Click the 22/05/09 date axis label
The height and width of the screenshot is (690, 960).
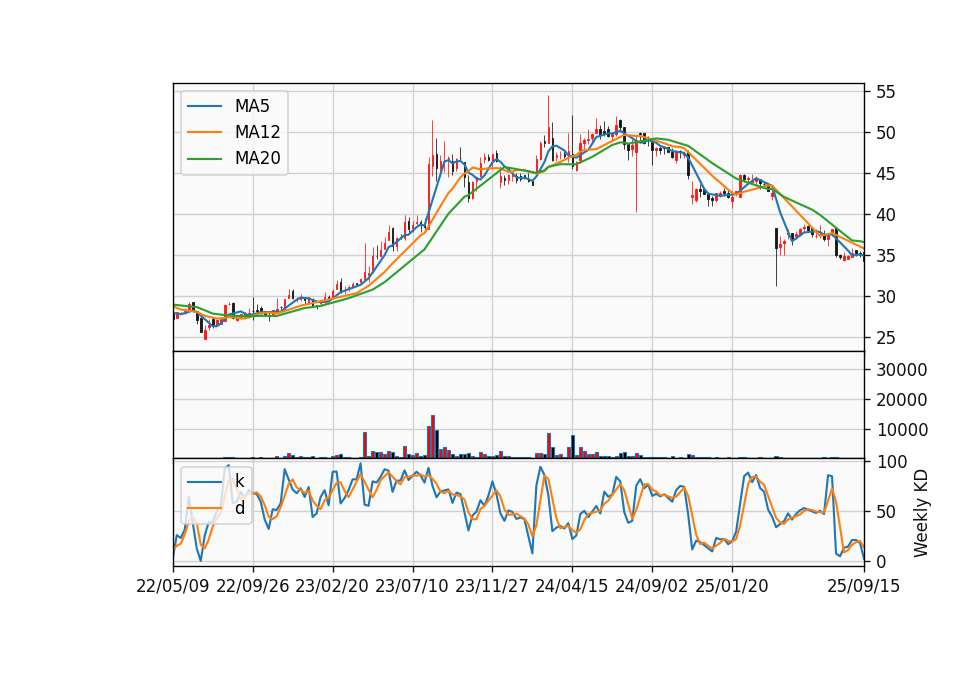point(173,586)
